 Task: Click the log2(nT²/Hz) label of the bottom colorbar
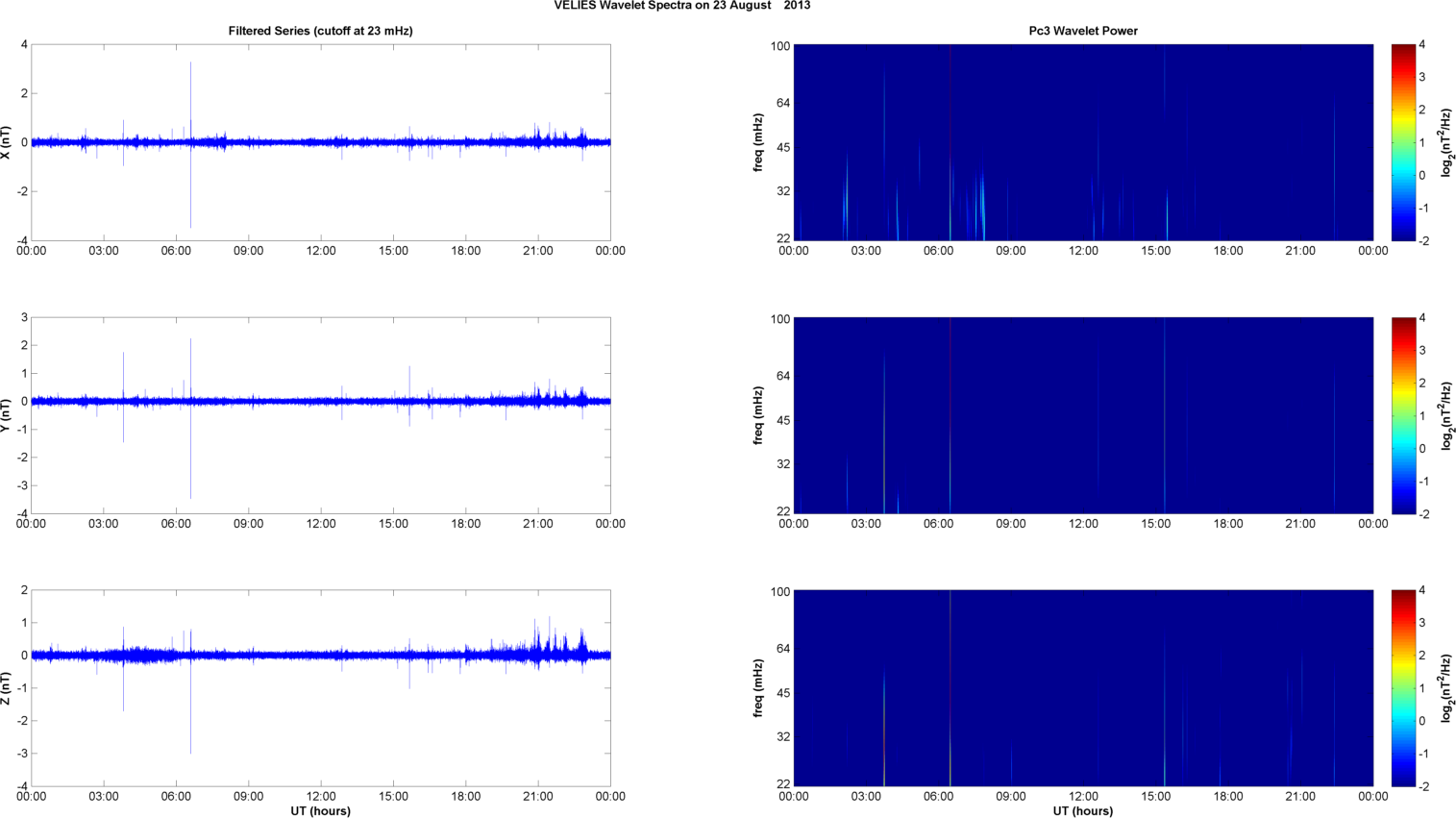(1446, 688)
